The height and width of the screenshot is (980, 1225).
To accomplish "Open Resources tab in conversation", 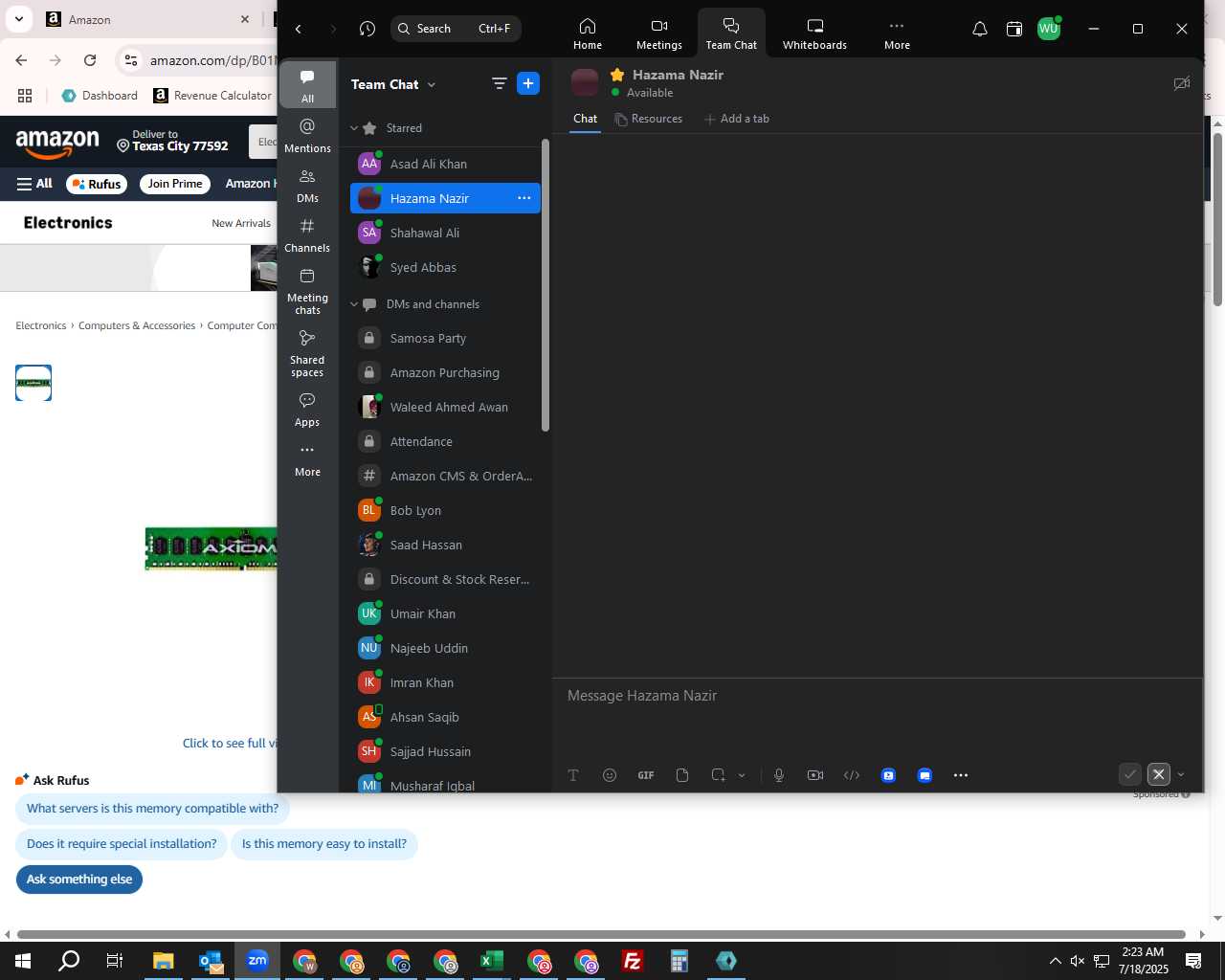I will [649, 119].
